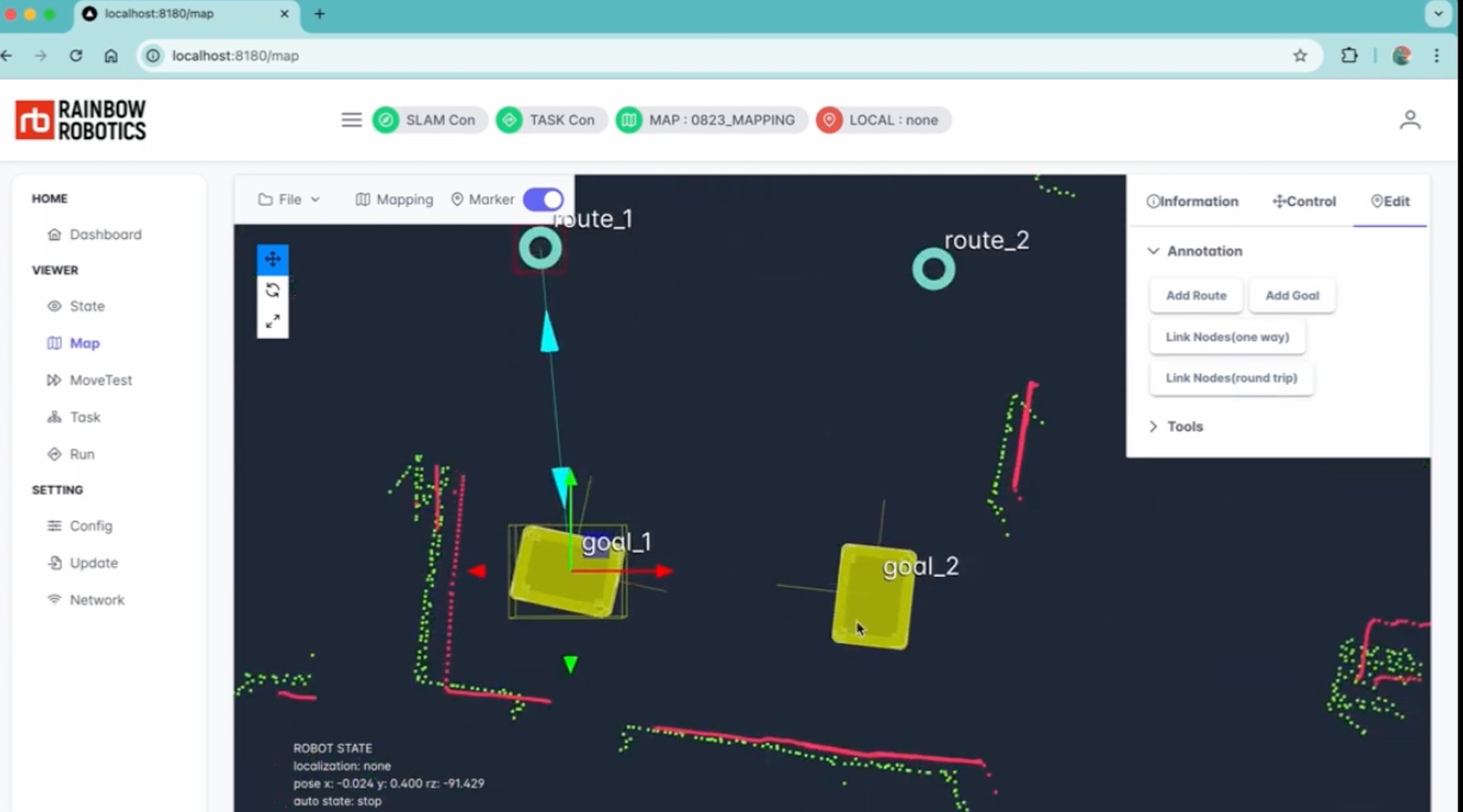This screenshot has width=1463, height=812.
Task: Open the hamburger menu icon
Action: (351, 120)
